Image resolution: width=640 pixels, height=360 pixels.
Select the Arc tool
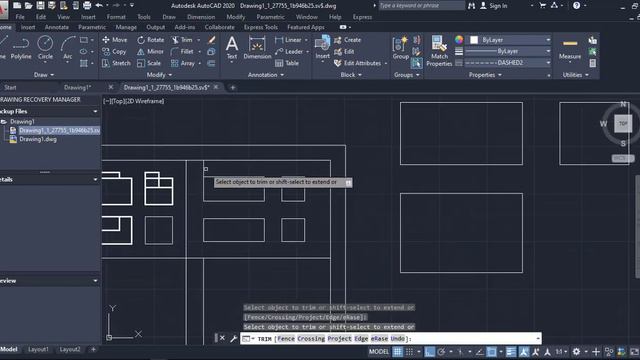(68, 48)
